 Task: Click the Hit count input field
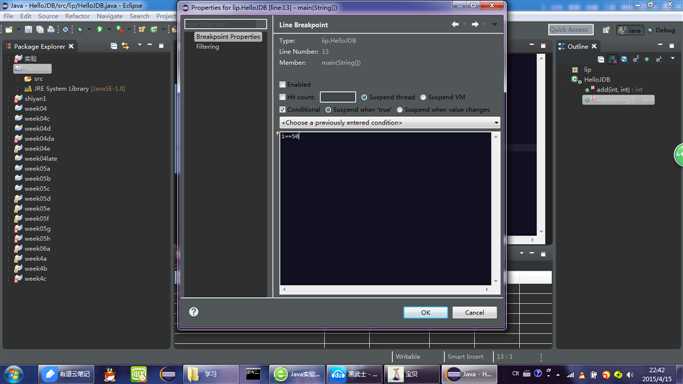(338, 97)
